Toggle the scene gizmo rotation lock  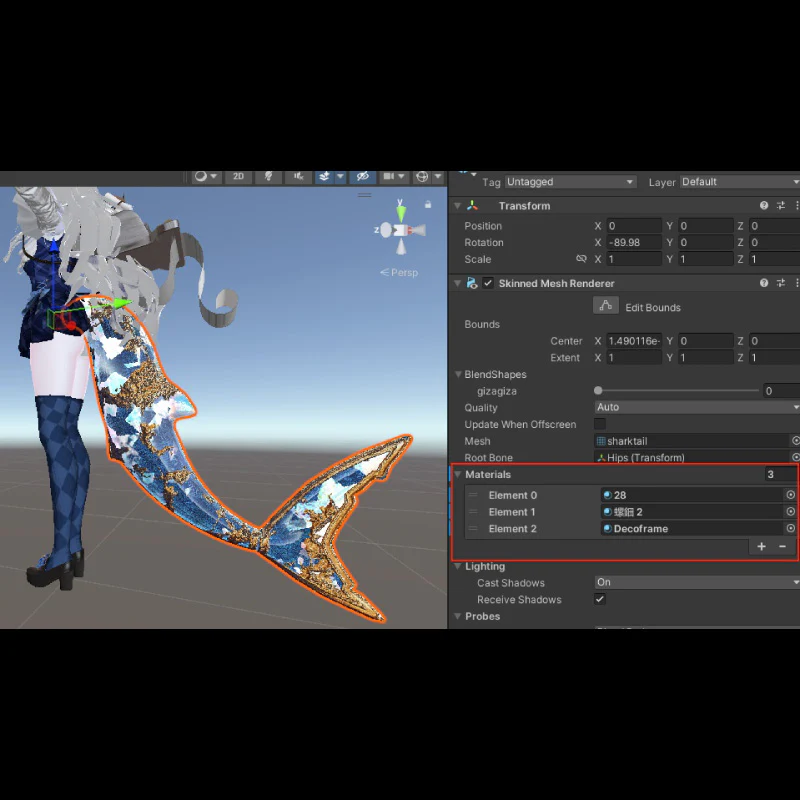tap(428, 205)
